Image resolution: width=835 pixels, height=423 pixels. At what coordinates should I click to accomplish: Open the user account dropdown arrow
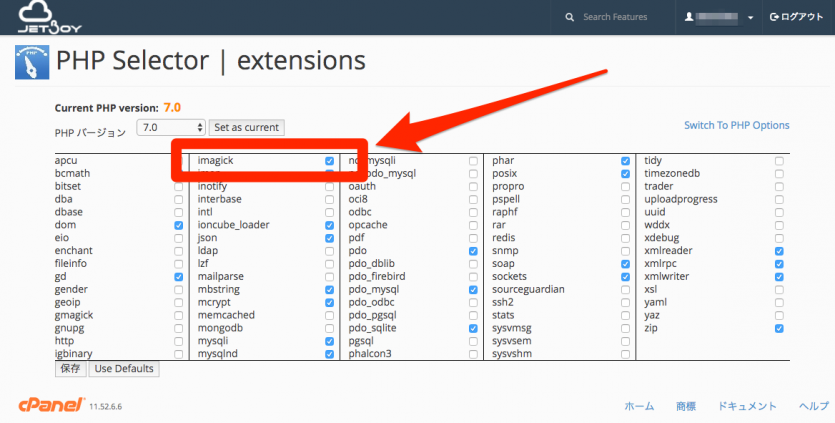(x=751, y=18)
